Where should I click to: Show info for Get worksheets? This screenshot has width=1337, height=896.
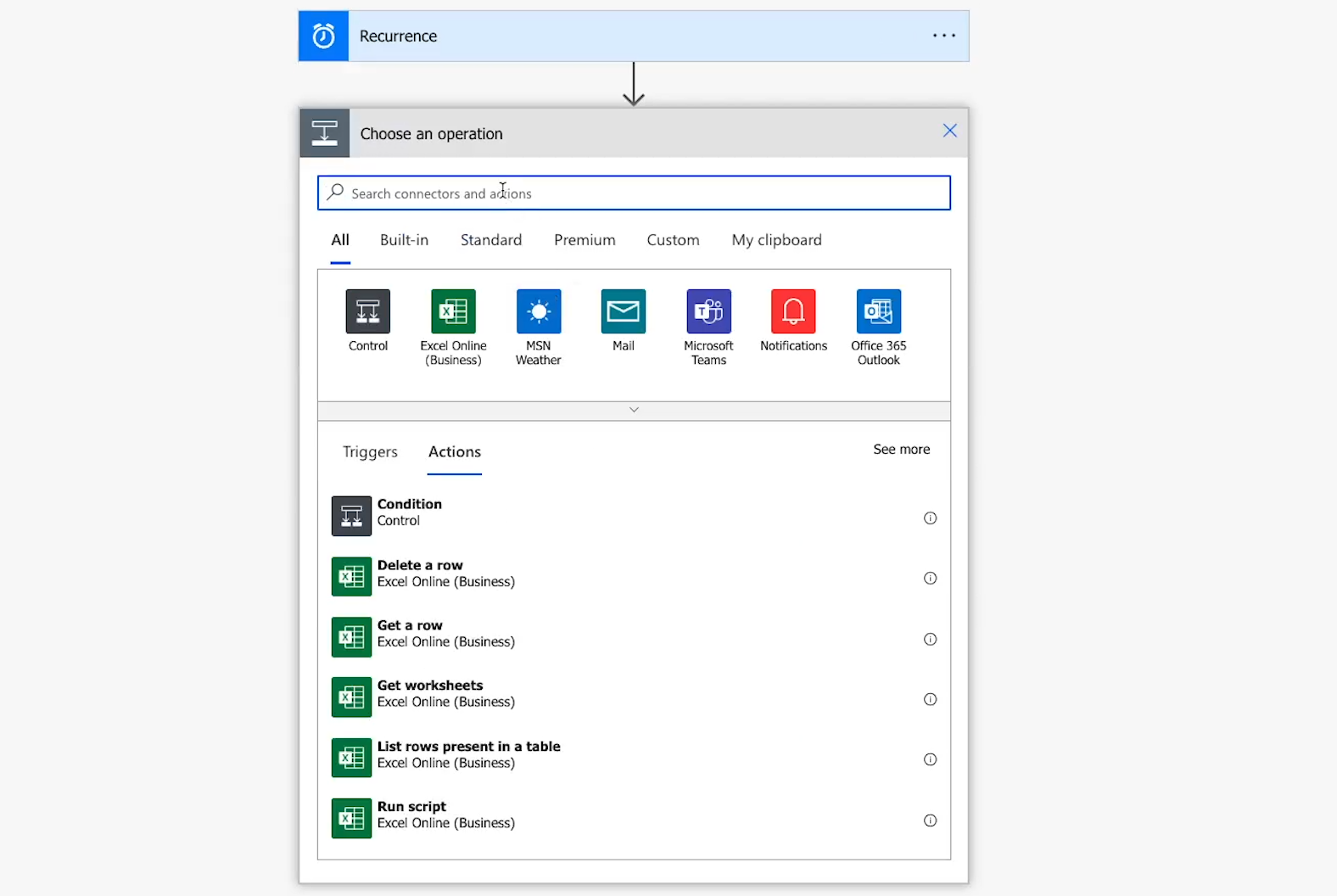(x=930, y=700)
